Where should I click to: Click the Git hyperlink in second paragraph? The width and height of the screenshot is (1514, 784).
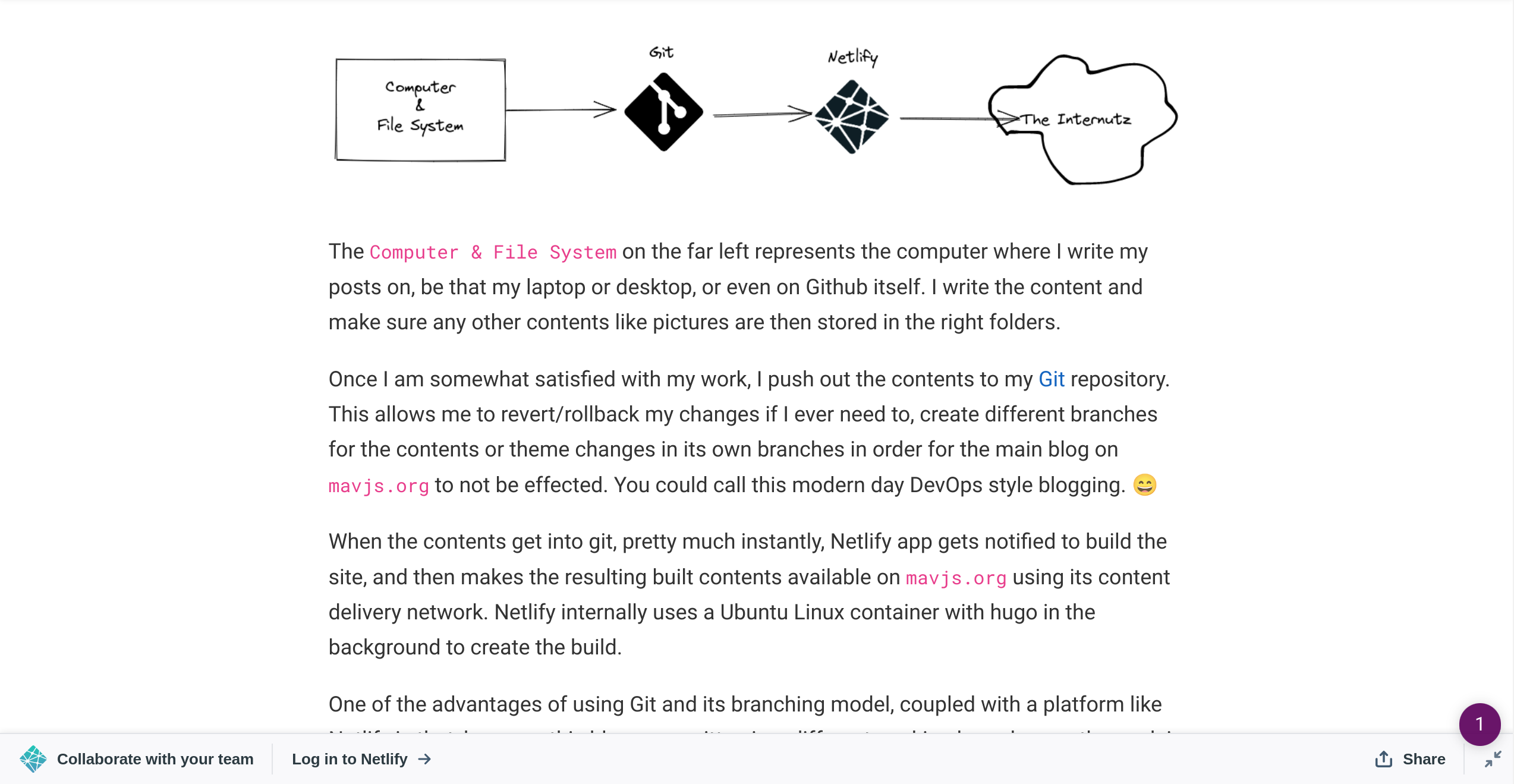tap(1051, 378)
